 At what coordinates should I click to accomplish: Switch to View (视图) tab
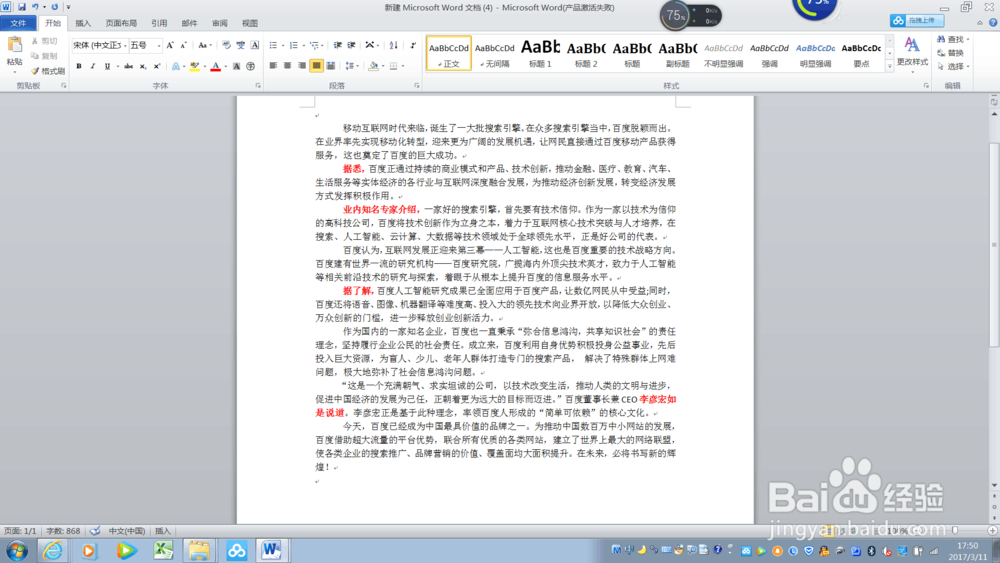tap(250, 24)
